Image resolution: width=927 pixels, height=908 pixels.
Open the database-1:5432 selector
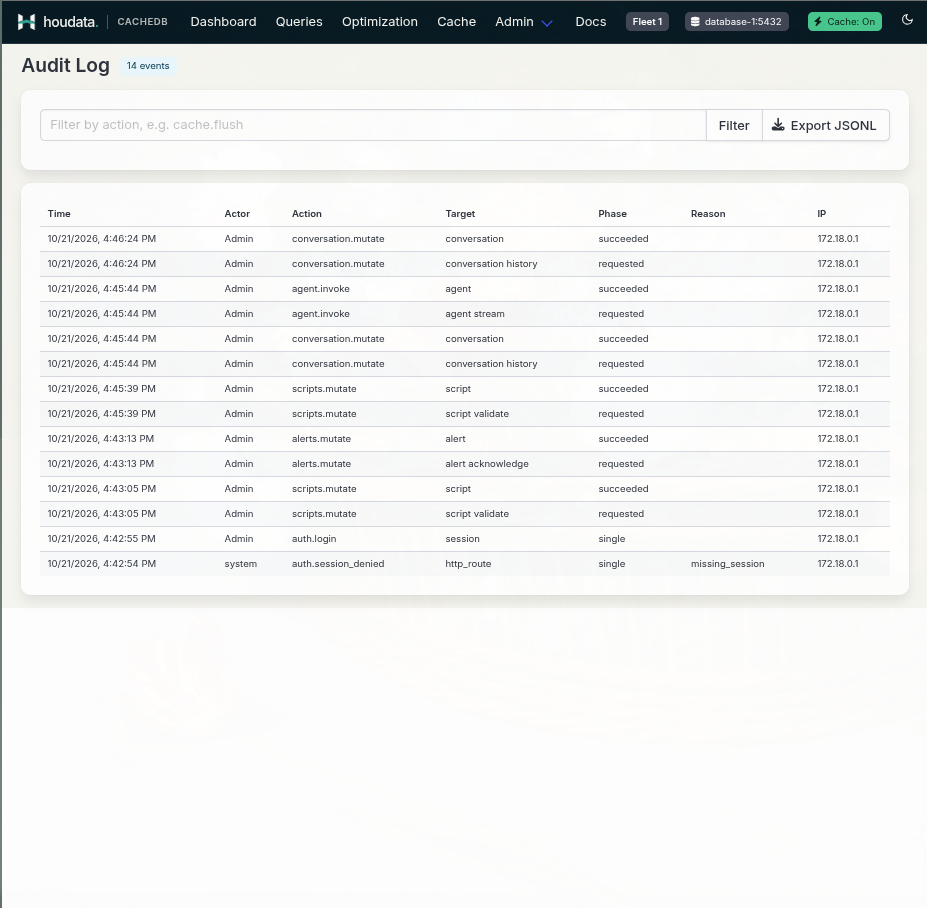click(x=737, y=22)
